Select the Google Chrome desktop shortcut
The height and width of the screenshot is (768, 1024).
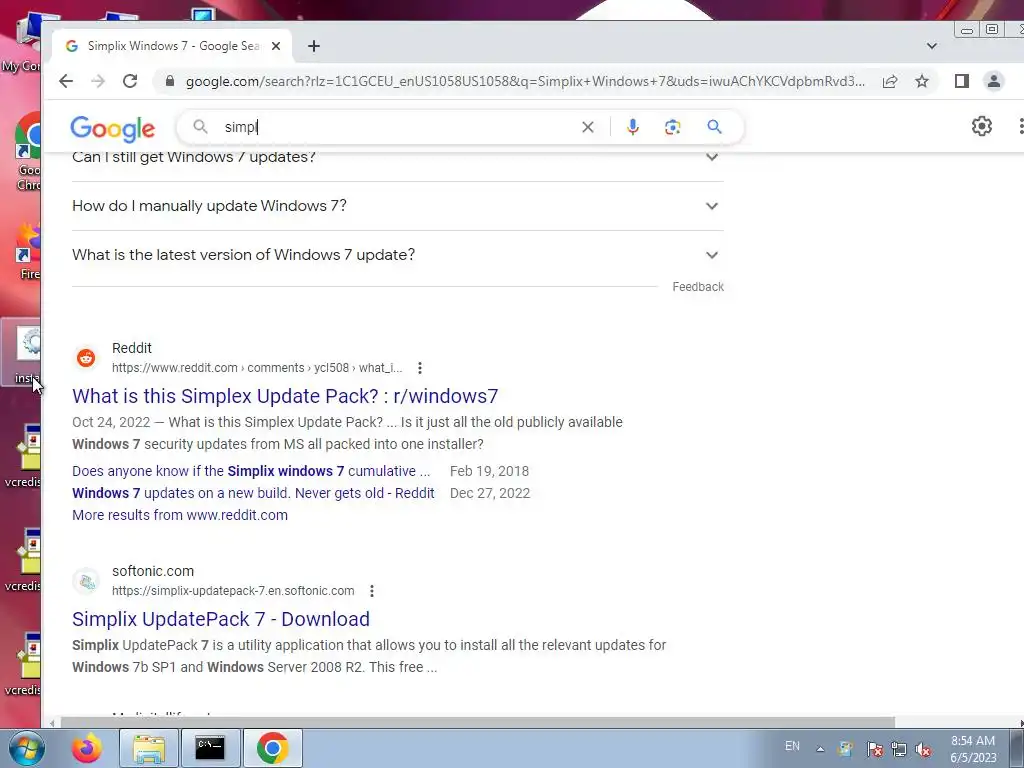pyautogui.click(x=27, y=152)
